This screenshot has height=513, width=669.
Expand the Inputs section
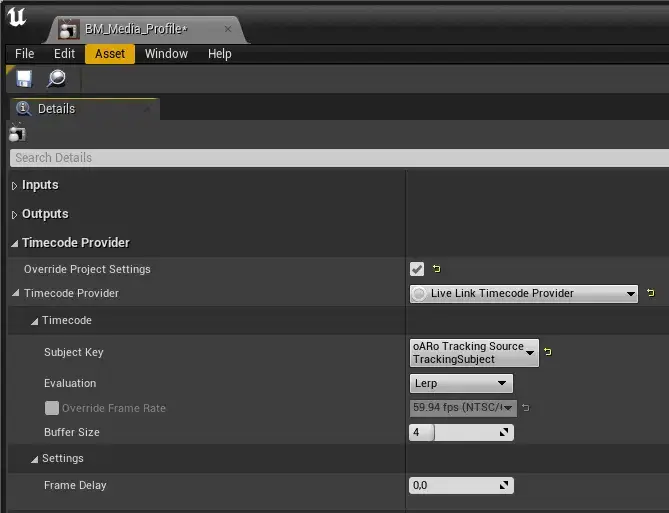(x=15, y=185)
